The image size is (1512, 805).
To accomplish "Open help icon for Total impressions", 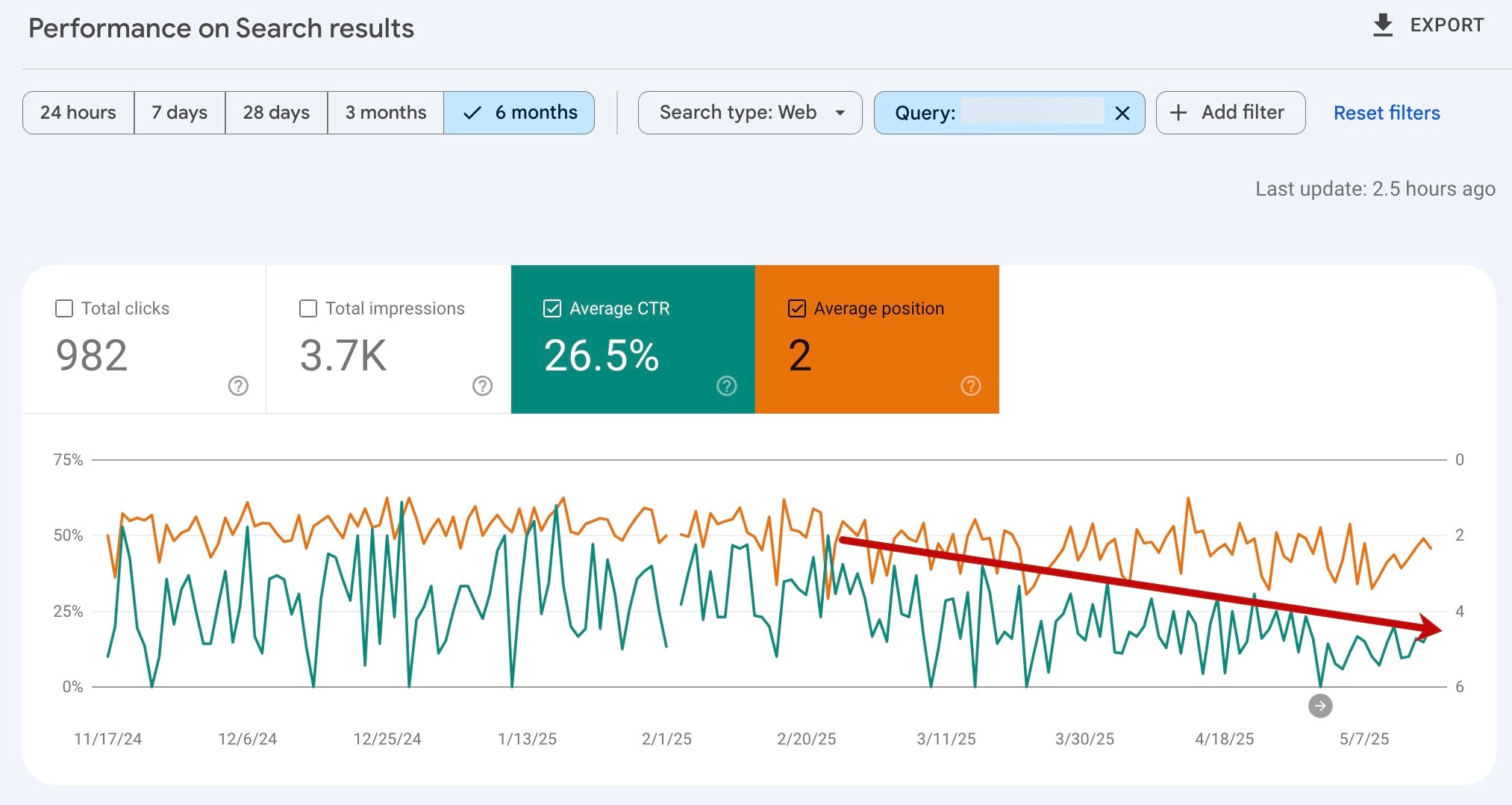I will 482,386.
